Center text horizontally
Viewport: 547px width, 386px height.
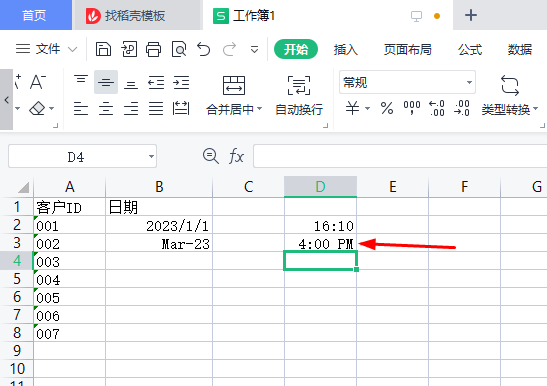[106, 109]
